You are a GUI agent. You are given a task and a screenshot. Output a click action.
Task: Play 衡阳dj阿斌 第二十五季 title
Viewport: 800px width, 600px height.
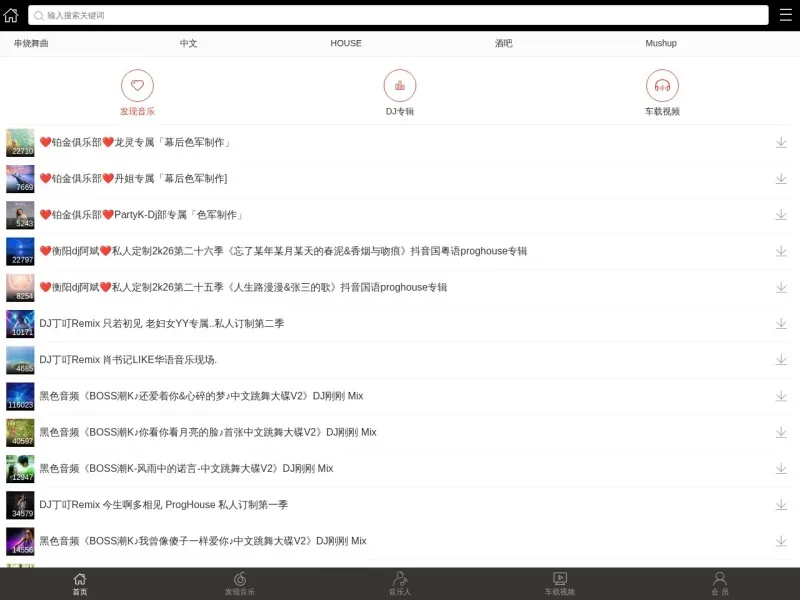(x=243, y=287)
